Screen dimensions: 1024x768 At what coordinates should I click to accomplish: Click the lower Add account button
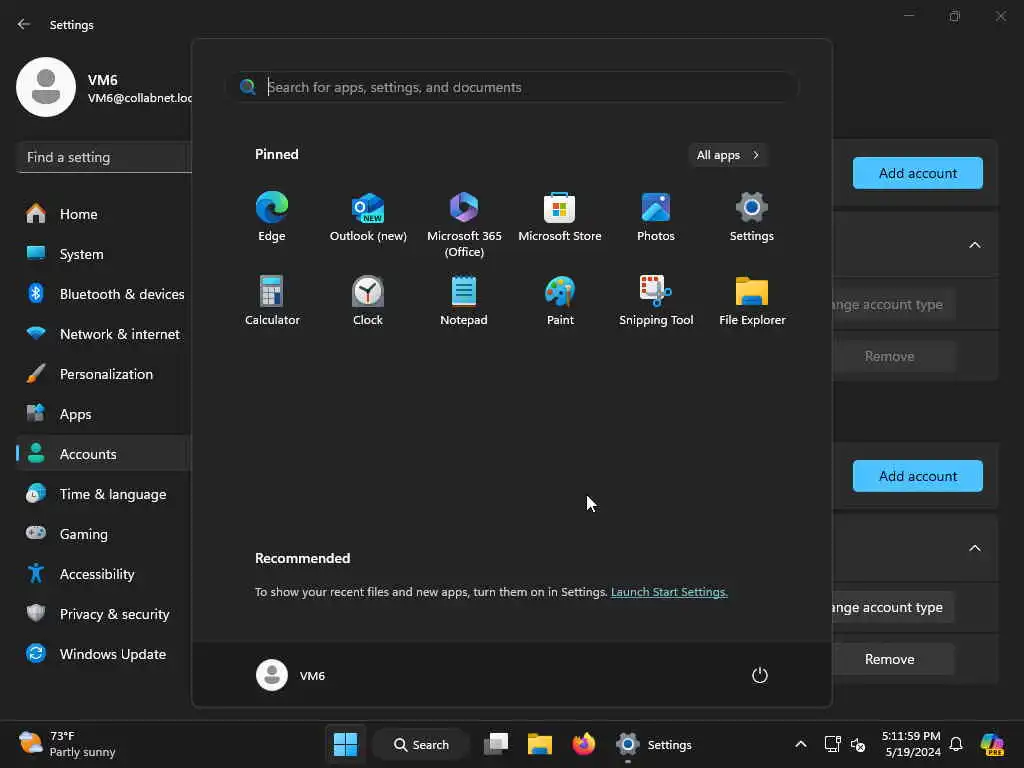pos(918,476)
